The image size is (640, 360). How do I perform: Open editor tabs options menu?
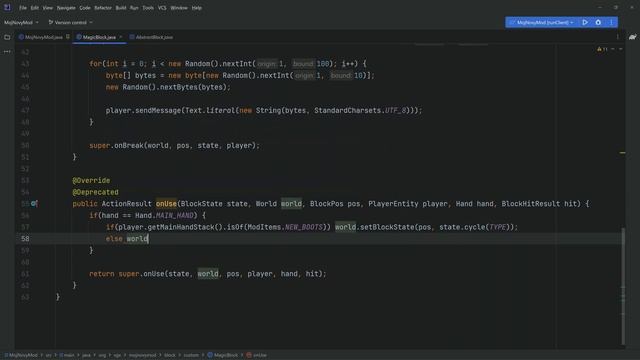tap(617, 37)
